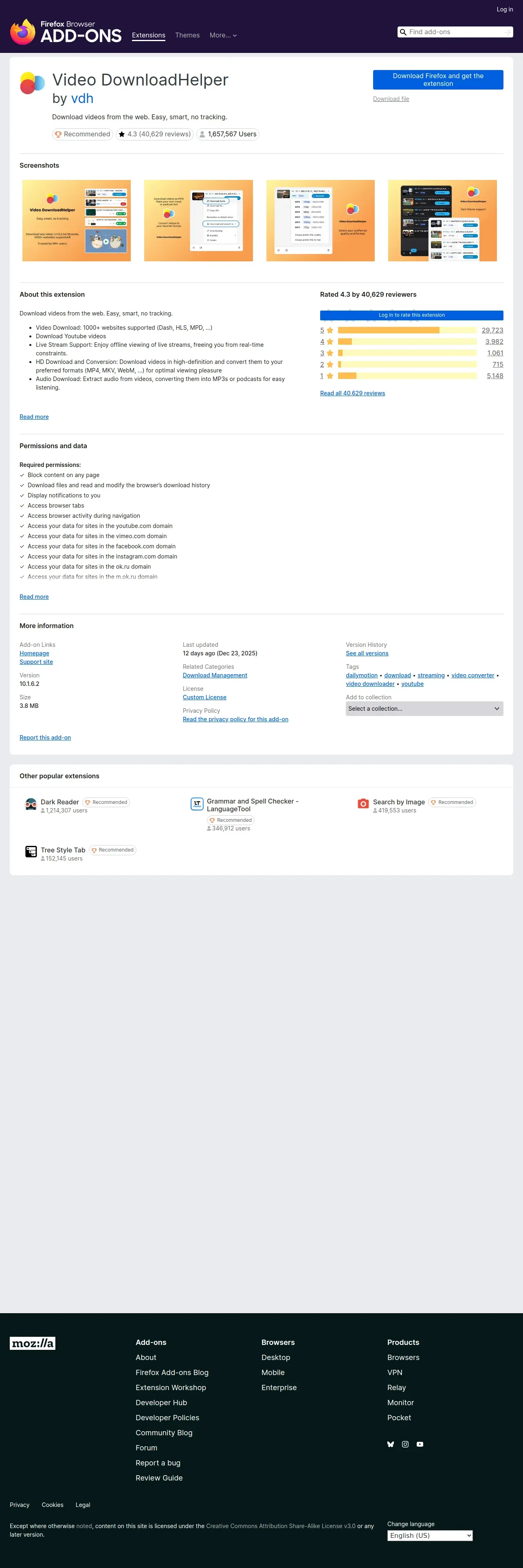The height and width of the screenshot is (1568, 523).
Task: Switch to the Themes tab
Action: (187, 35)
